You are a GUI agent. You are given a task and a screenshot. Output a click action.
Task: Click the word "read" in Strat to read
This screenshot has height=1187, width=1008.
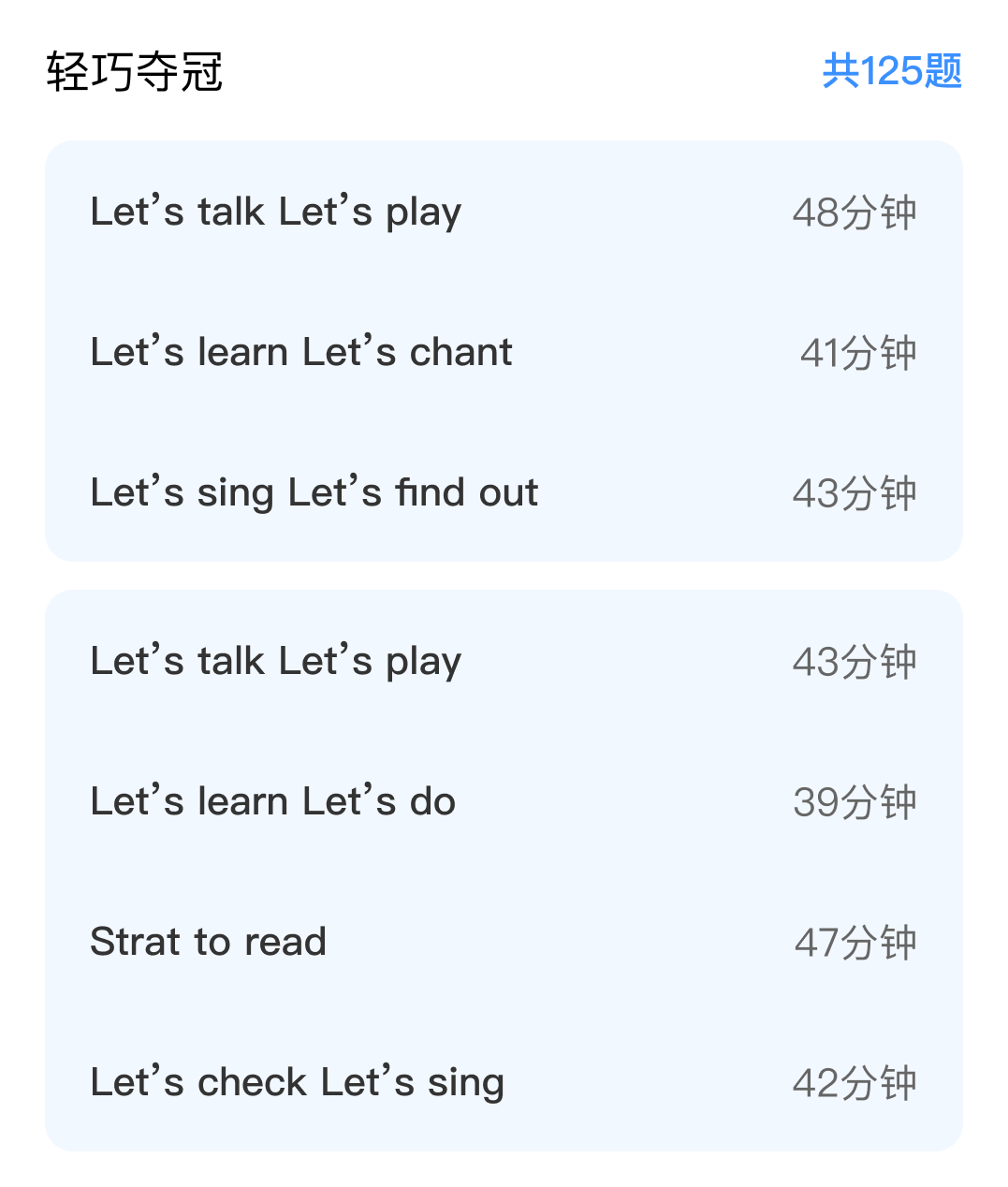(285, 943)
